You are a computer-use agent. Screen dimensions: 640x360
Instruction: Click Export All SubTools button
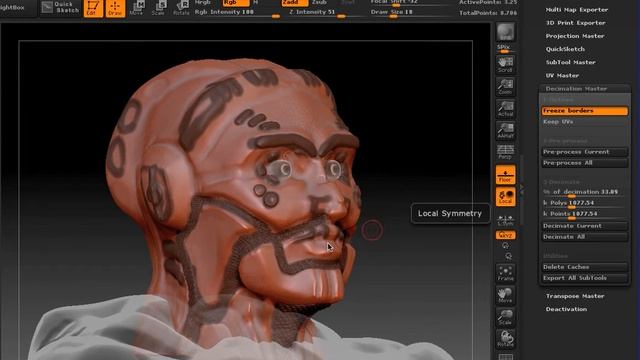click(584, 278)
